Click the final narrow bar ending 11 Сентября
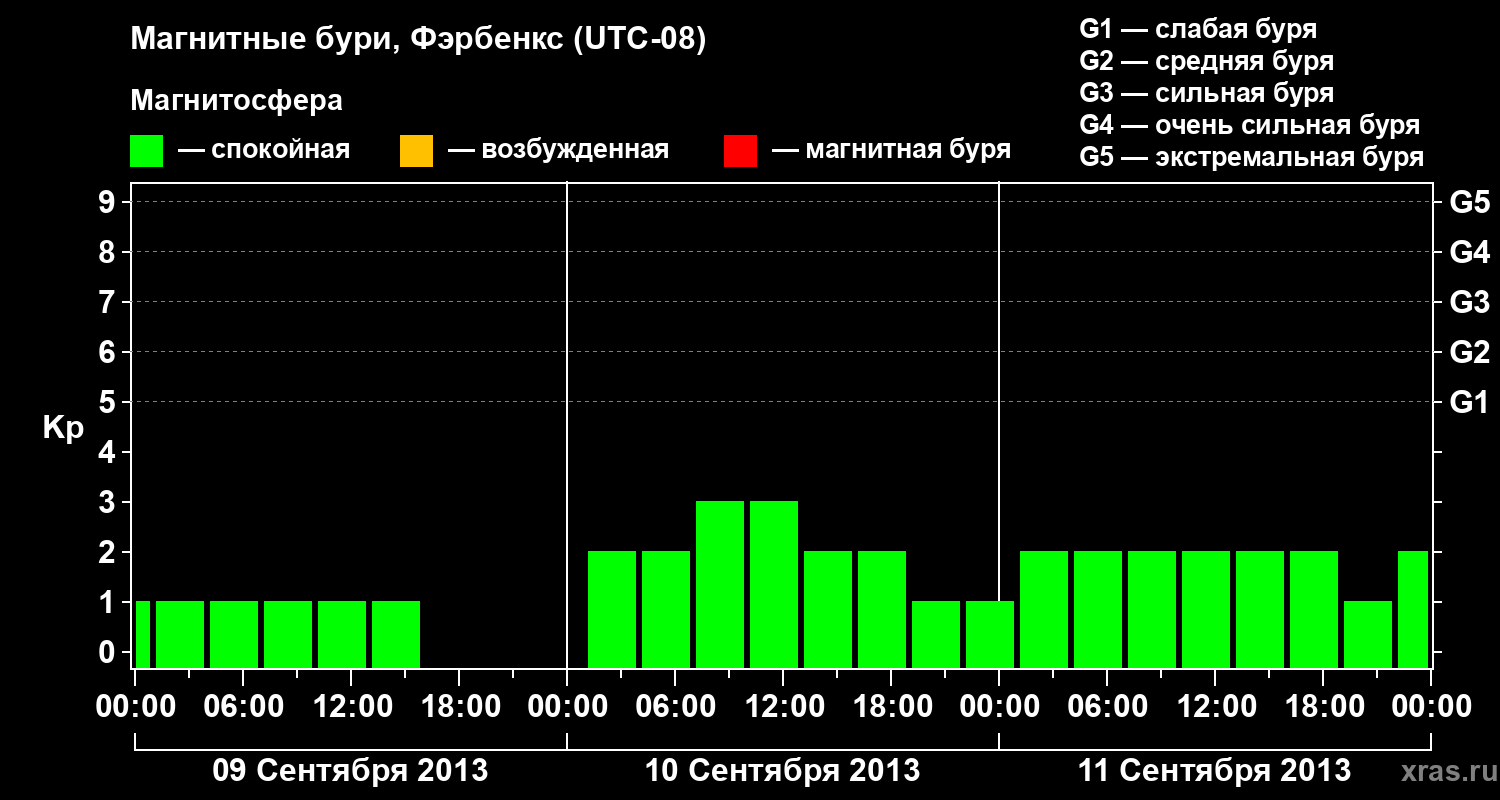Image resolution: width=1500 pixels, height=800 pixels. coord(1413,609)
